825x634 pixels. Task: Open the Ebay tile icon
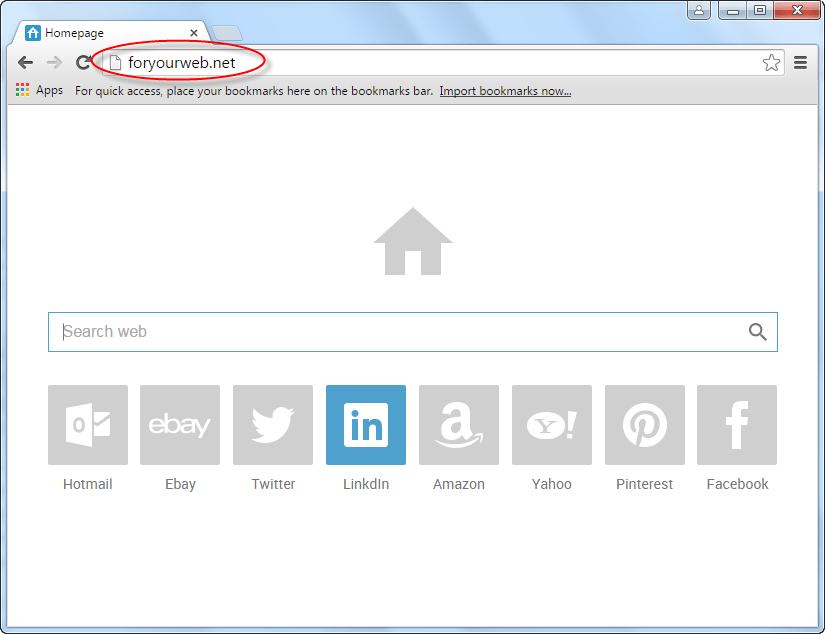[x=180, y=425]
